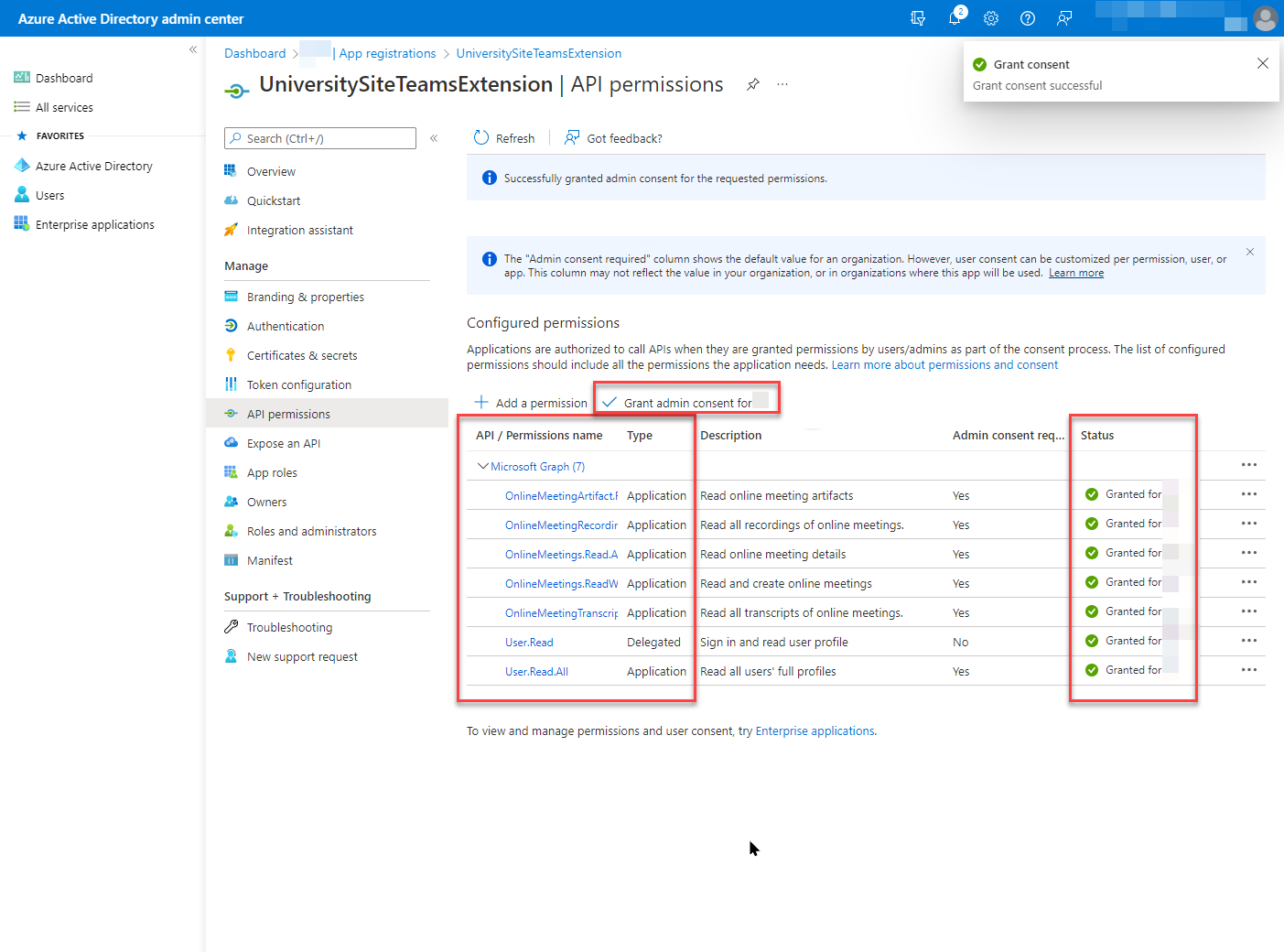The image size is (1284, 952).
Task: Open OnlineMeetingRecording permission link
Action: [561, 525]
